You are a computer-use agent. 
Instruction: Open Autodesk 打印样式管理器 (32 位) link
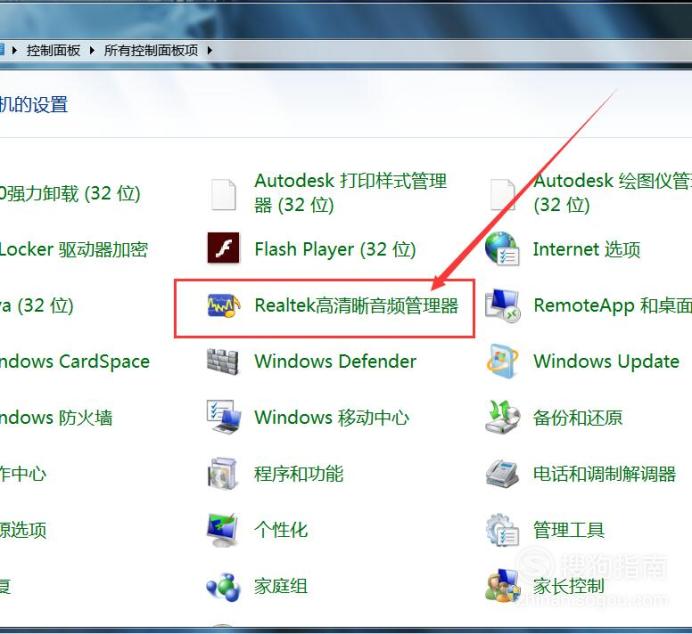coord(351,193)
